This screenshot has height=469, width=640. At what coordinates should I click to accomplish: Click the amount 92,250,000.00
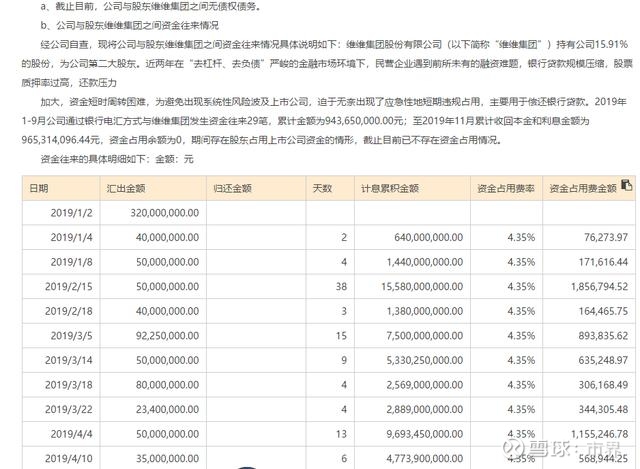point(167,336)
